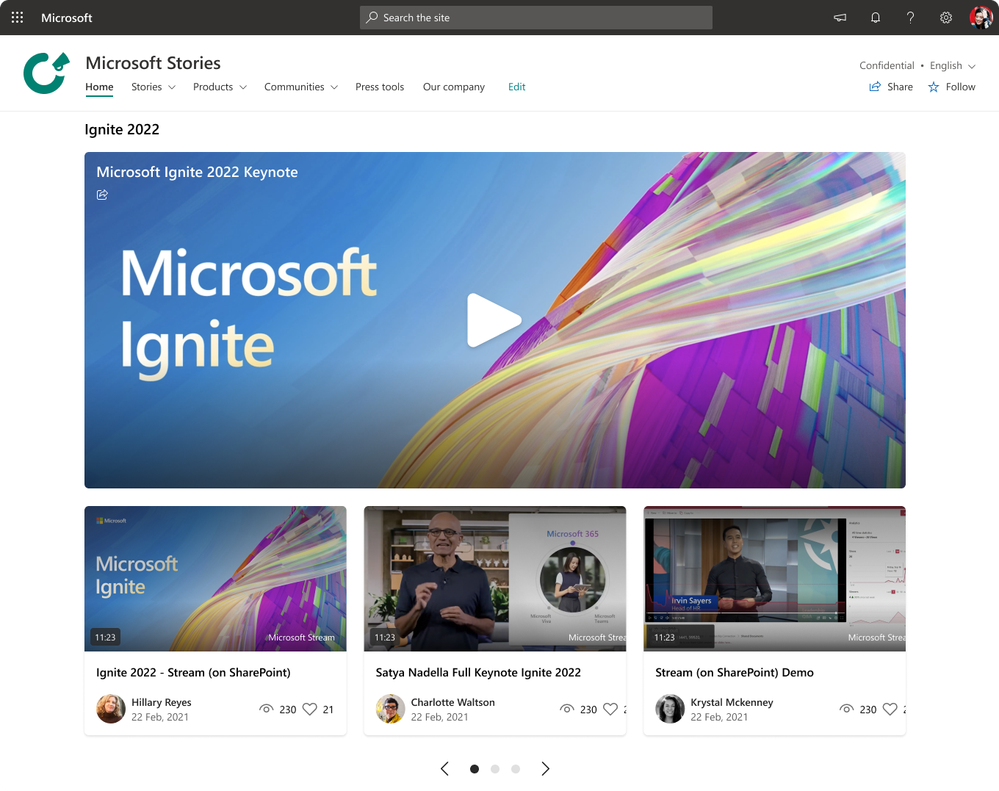Click the Share button
The width and height of the screenshot is (999, 791).
pos(891,87)
